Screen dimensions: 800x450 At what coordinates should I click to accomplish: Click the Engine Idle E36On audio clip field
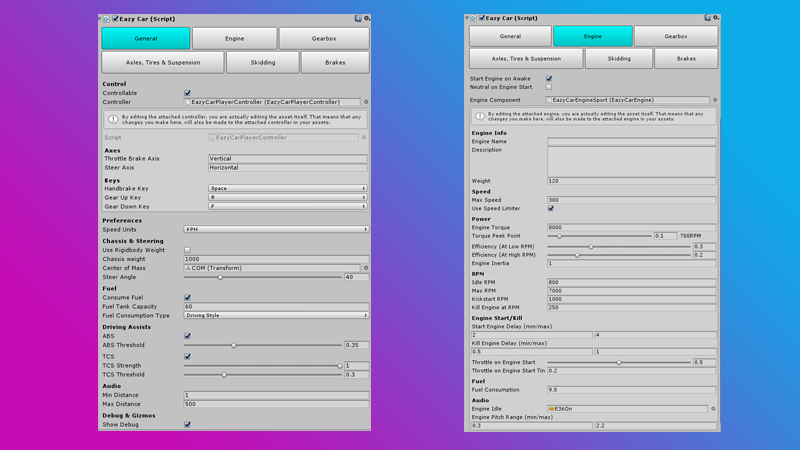click(x=628, y=409)
